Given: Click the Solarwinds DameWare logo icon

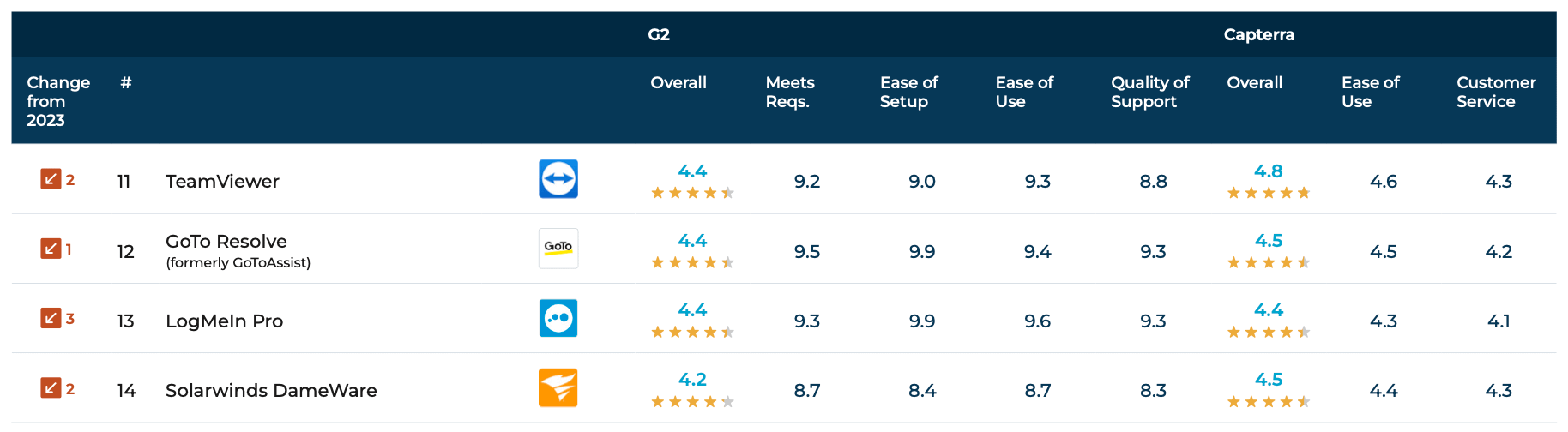Looking at the screenshot, I should tap(558, 387).
